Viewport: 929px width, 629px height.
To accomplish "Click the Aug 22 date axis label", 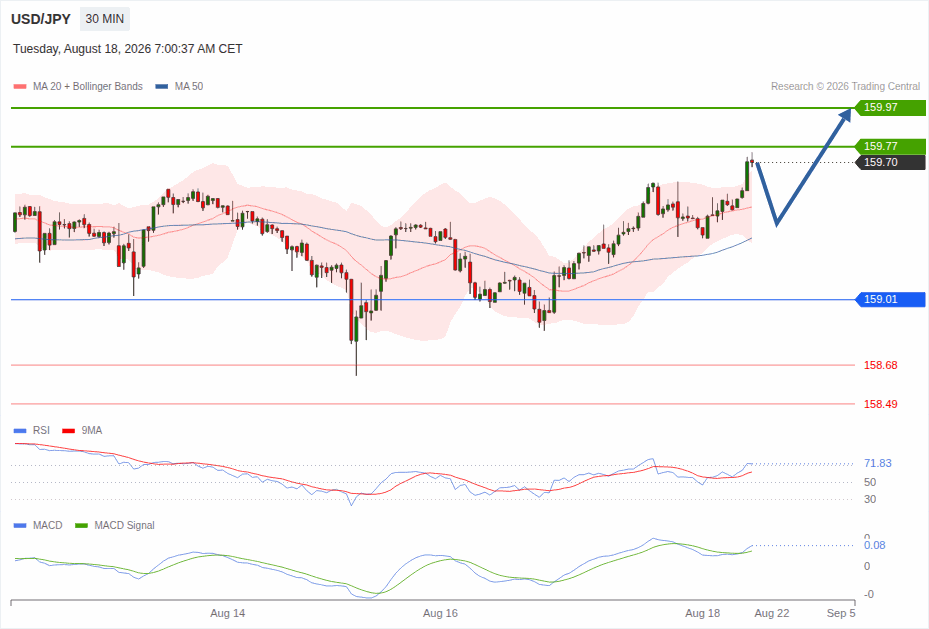I will click(772, 613).
